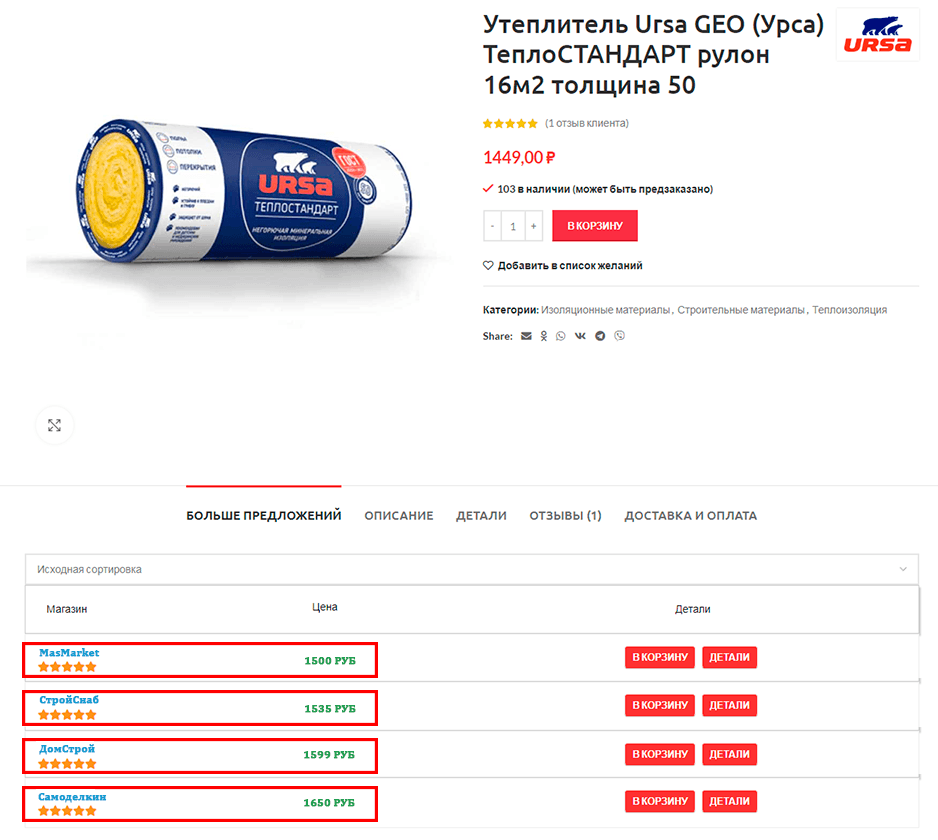View details of СтройСнаб offer
This screenshot has height=840, width=938.
click(729, 705)
